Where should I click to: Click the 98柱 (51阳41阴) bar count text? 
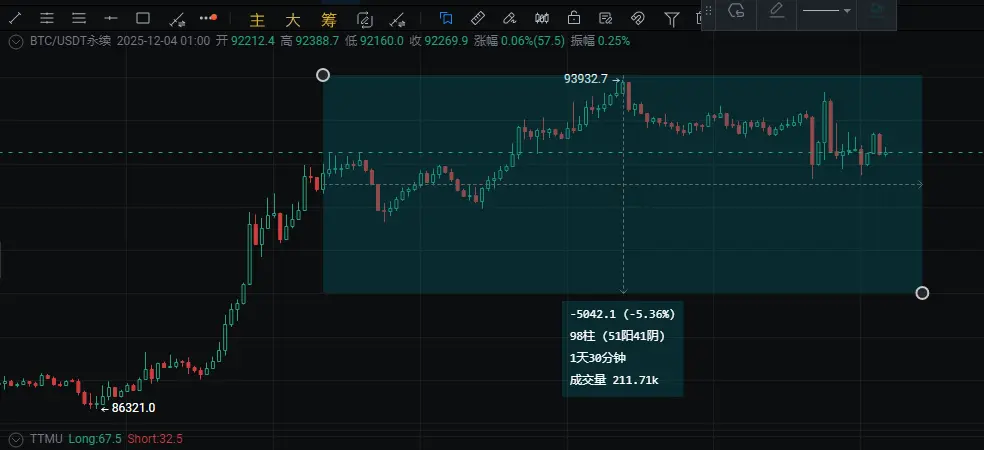click(618, 336)
